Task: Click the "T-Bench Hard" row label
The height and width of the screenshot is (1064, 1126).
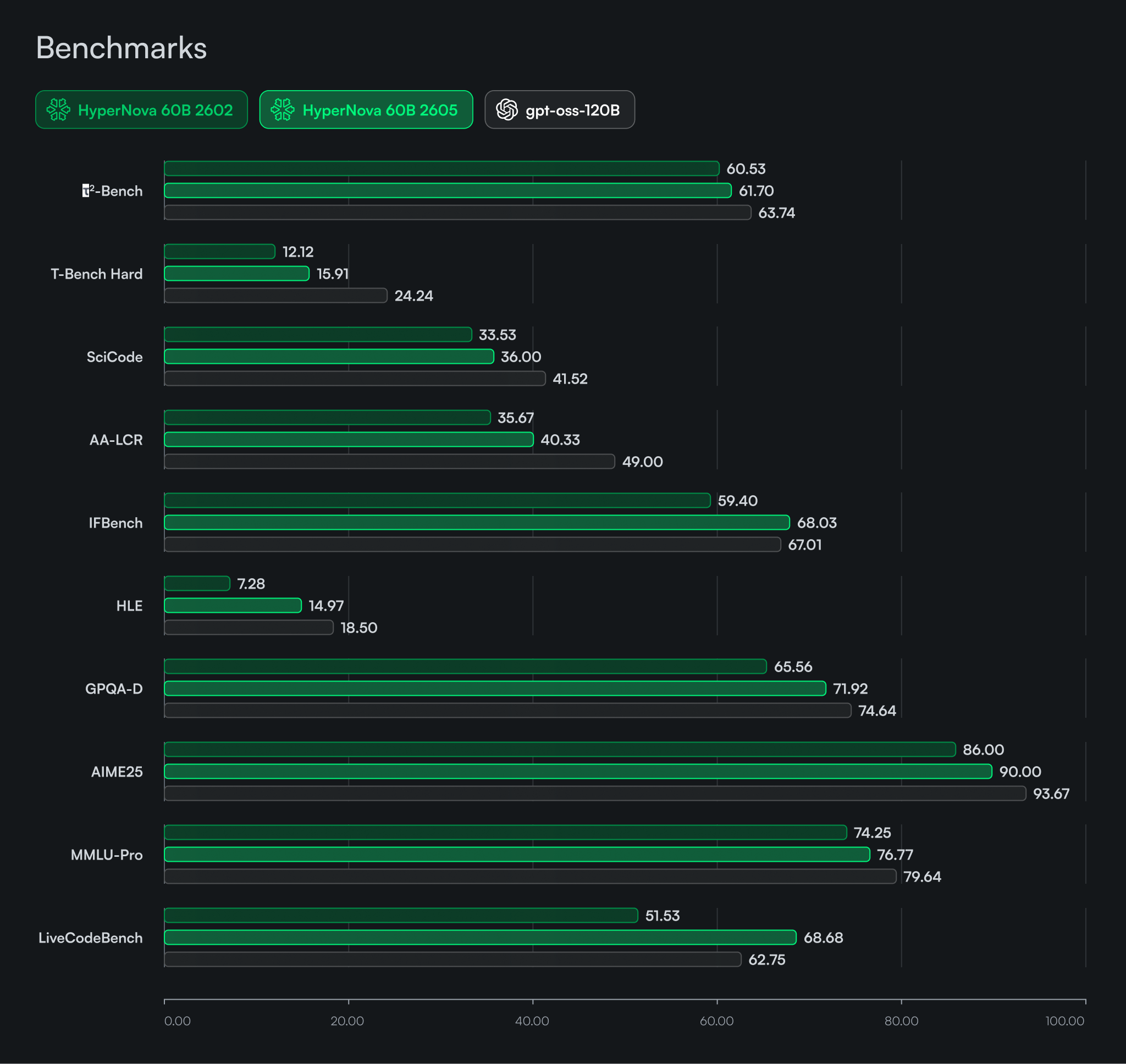Action: pos(96,274)
